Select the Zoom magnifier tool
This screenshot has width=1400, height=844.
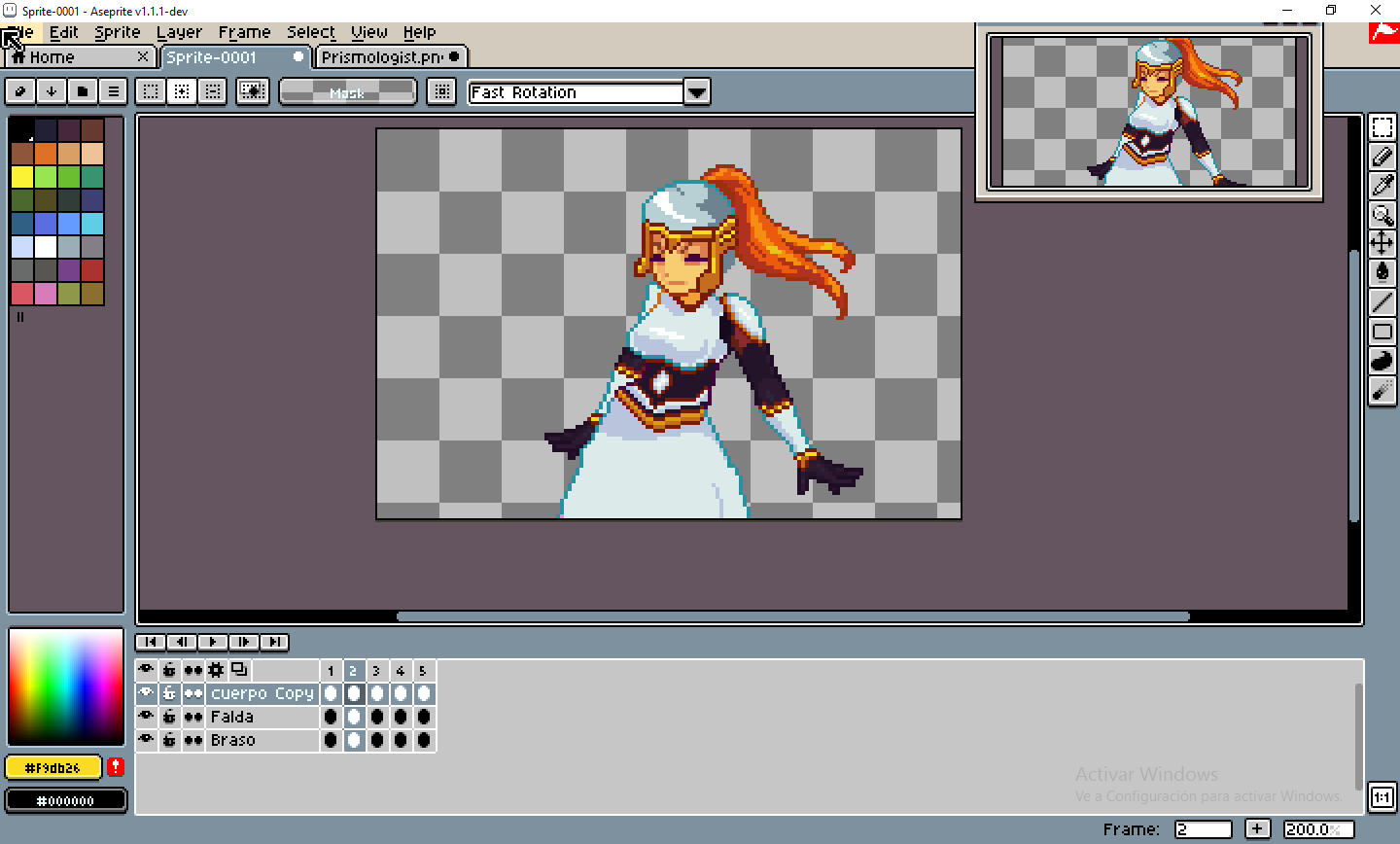pyautogui.click(x=1382, y=215)
